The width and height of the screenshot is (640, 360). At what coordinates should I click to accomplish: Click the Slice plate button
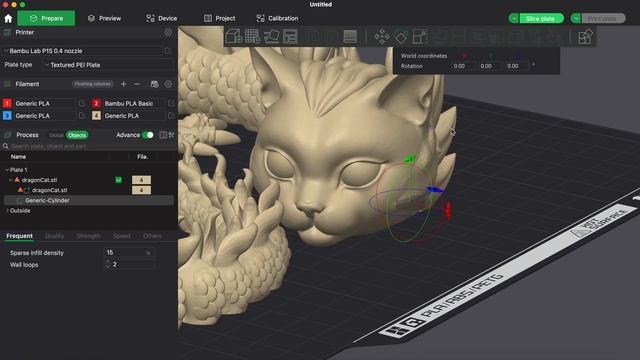(x=542, y=18)
